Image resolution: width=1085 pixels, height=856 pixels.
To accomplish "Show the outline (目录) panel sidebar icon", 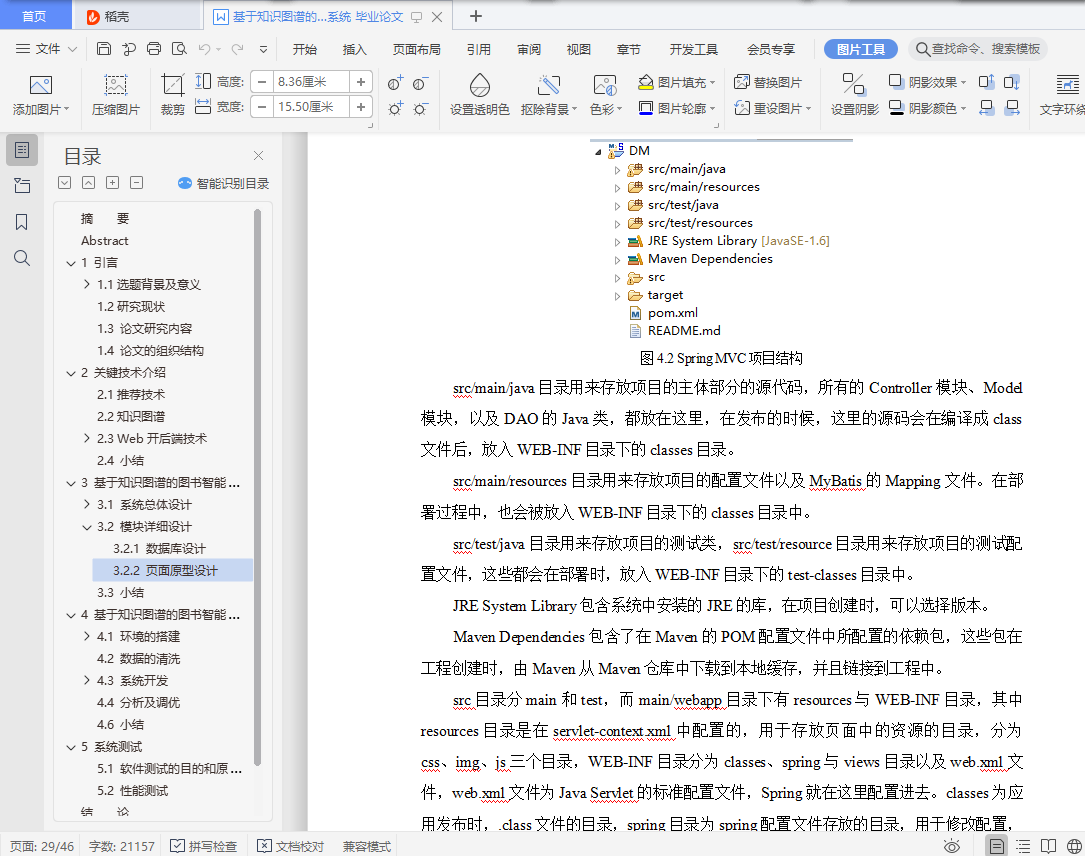I will coord(21,149).
